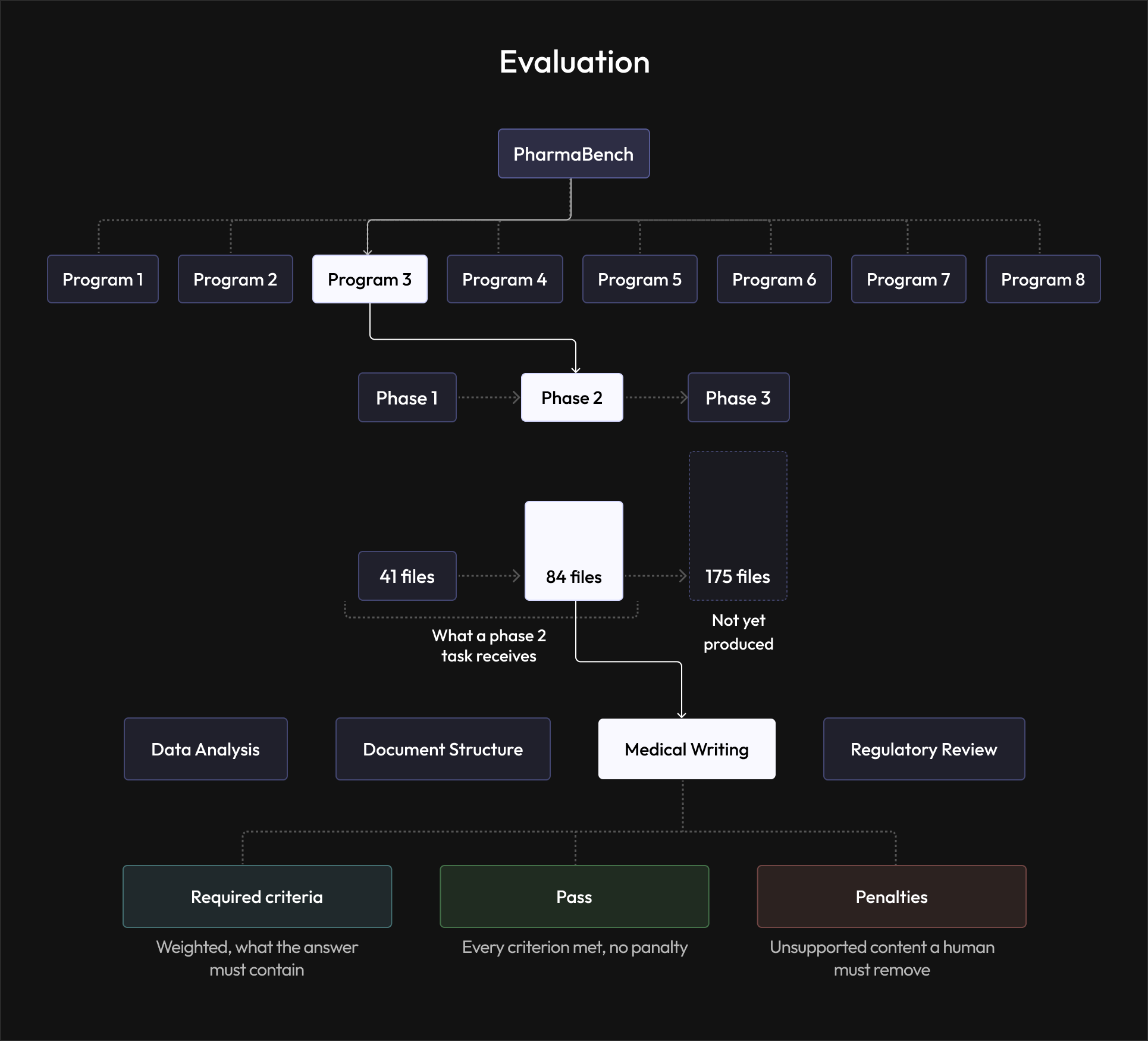Select the Program 1 box
The height and width of the screenshot is (1041, 1148).
click(x=103, y=279)
